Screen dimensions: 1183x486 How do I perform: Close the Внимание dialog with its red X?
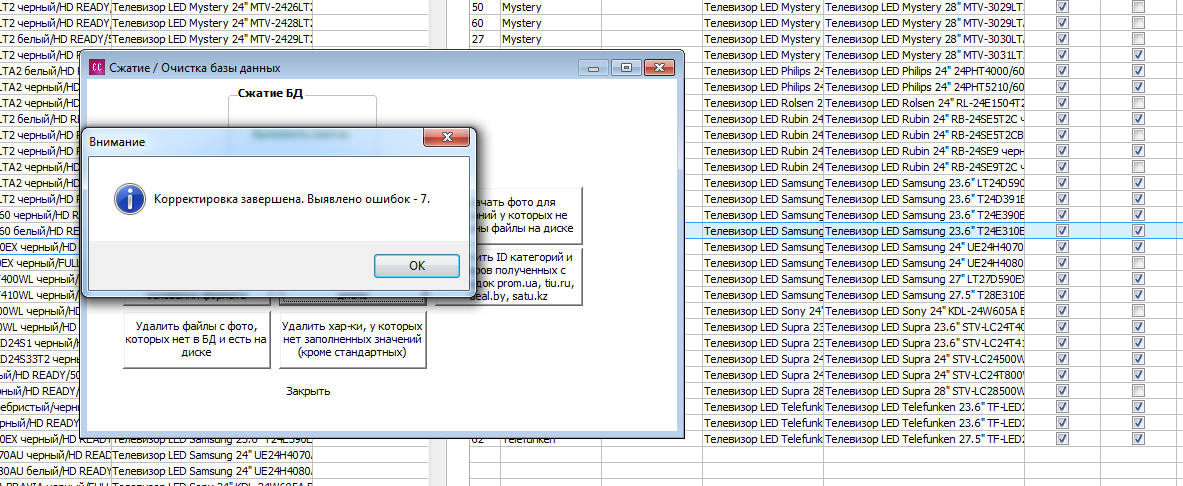pyautogui.click(x=447, y=137)
